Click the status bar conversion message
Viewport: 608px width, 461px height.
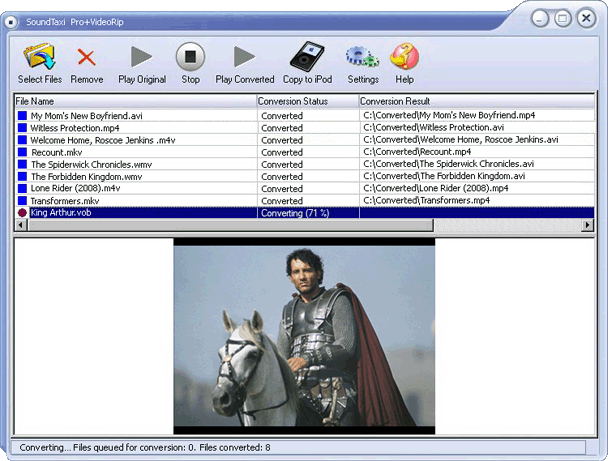145,447
